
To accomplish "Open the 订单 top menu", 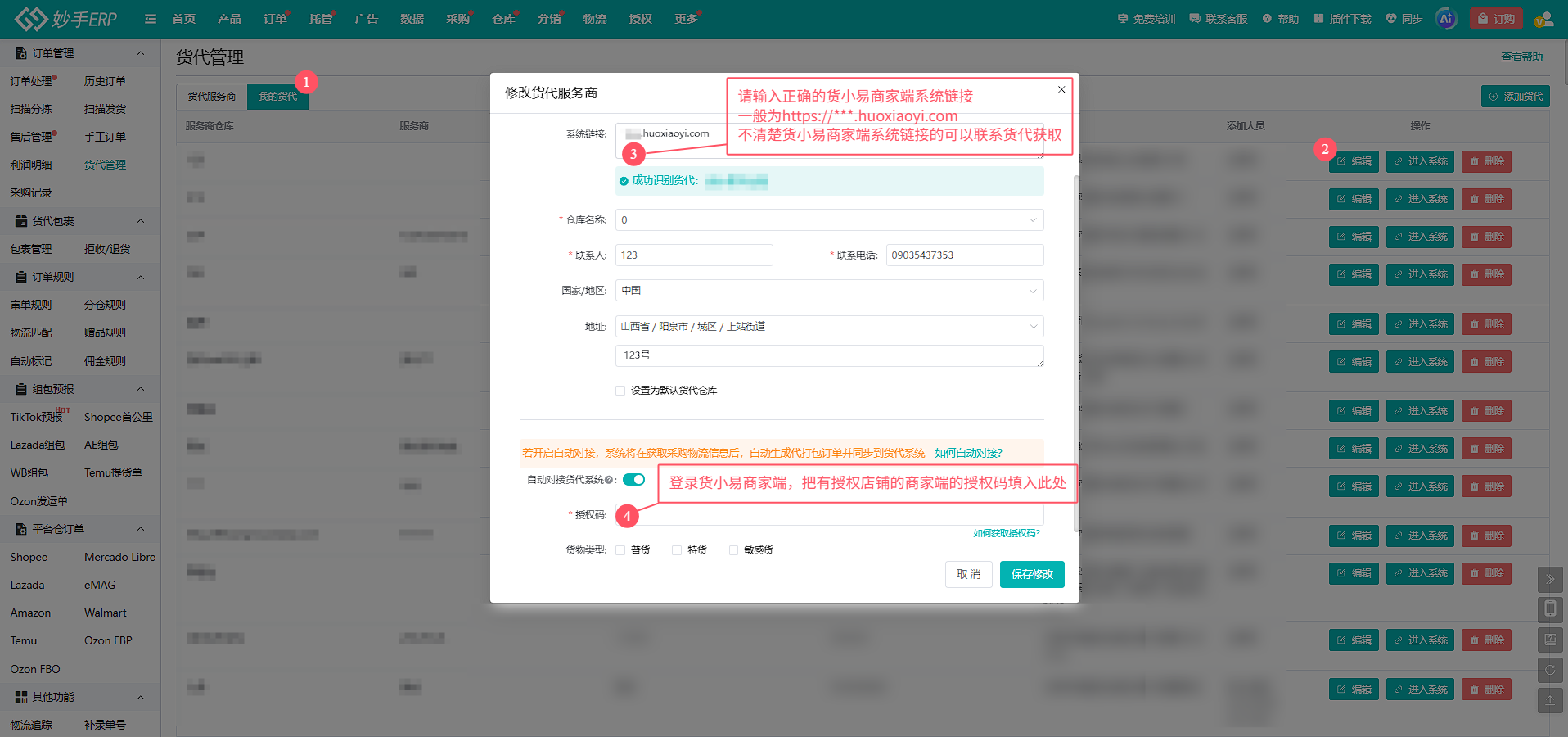I will point(275,19).
